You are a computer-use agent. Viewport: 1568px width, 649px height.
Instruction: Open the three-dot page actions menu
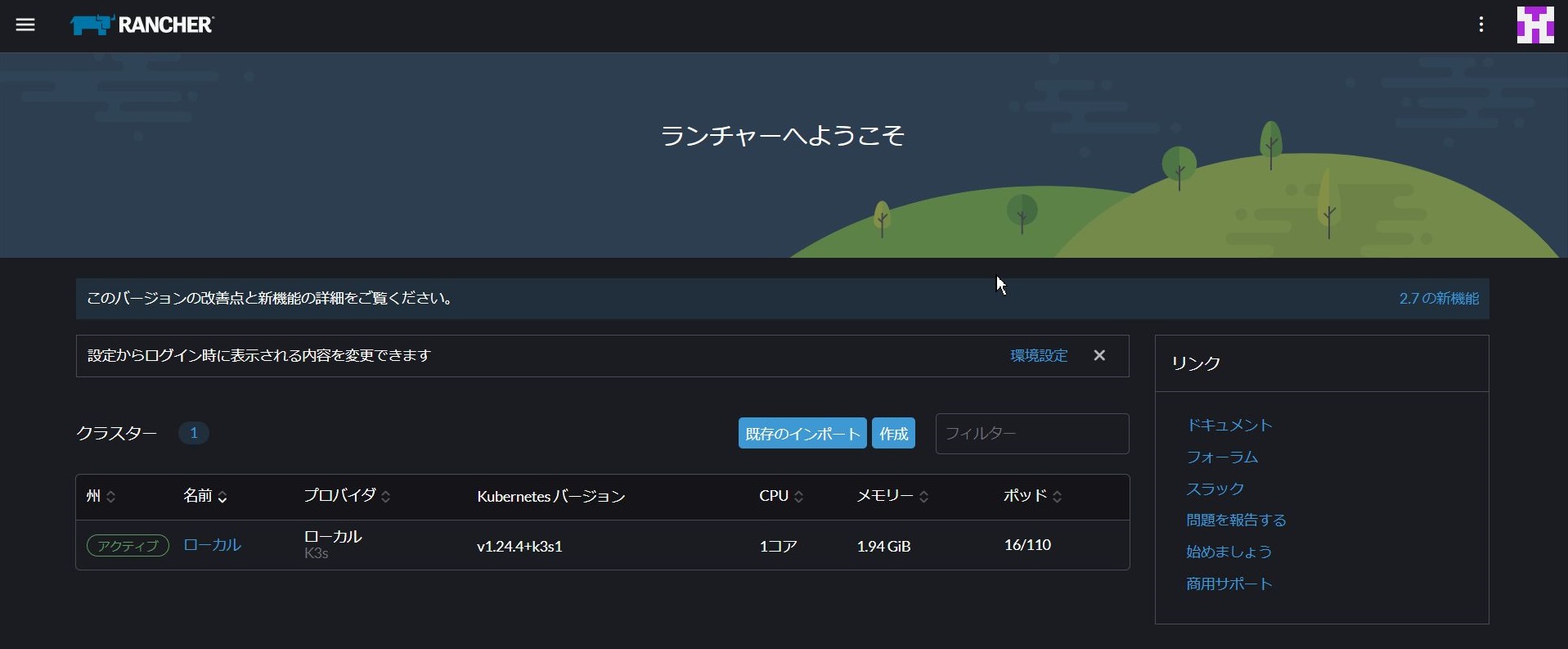coord(1481,25)
